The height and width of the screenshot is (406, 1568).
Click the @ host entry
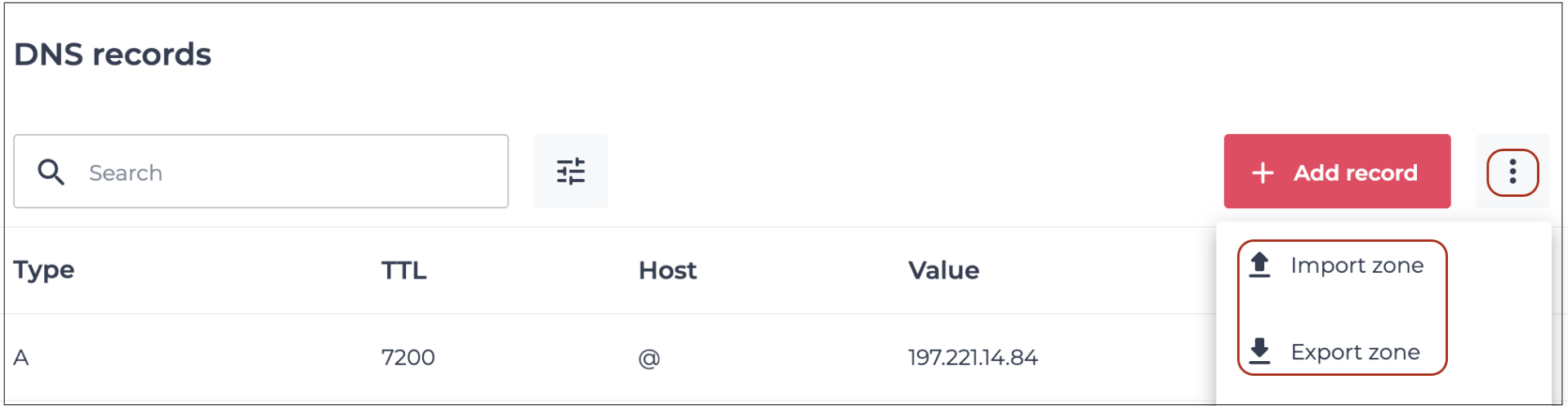[x=649, y=359]
